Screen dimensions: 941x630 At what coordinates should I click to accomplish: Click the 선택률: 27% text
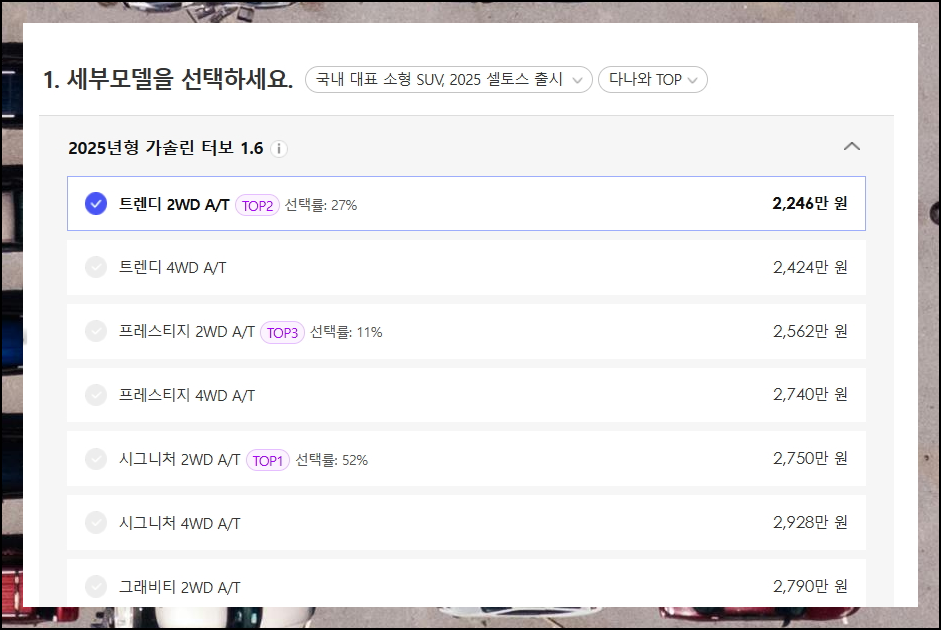point(320,205)
